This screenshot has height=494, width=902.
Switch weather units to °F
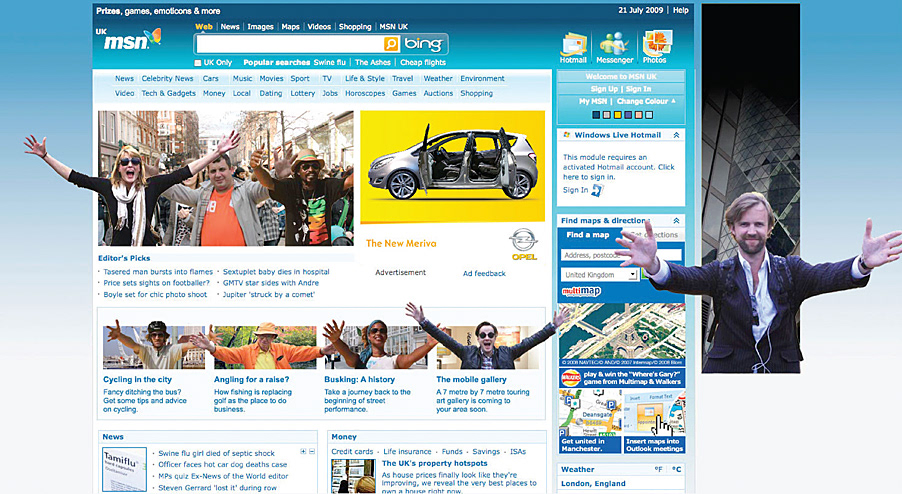coord(659,469)
